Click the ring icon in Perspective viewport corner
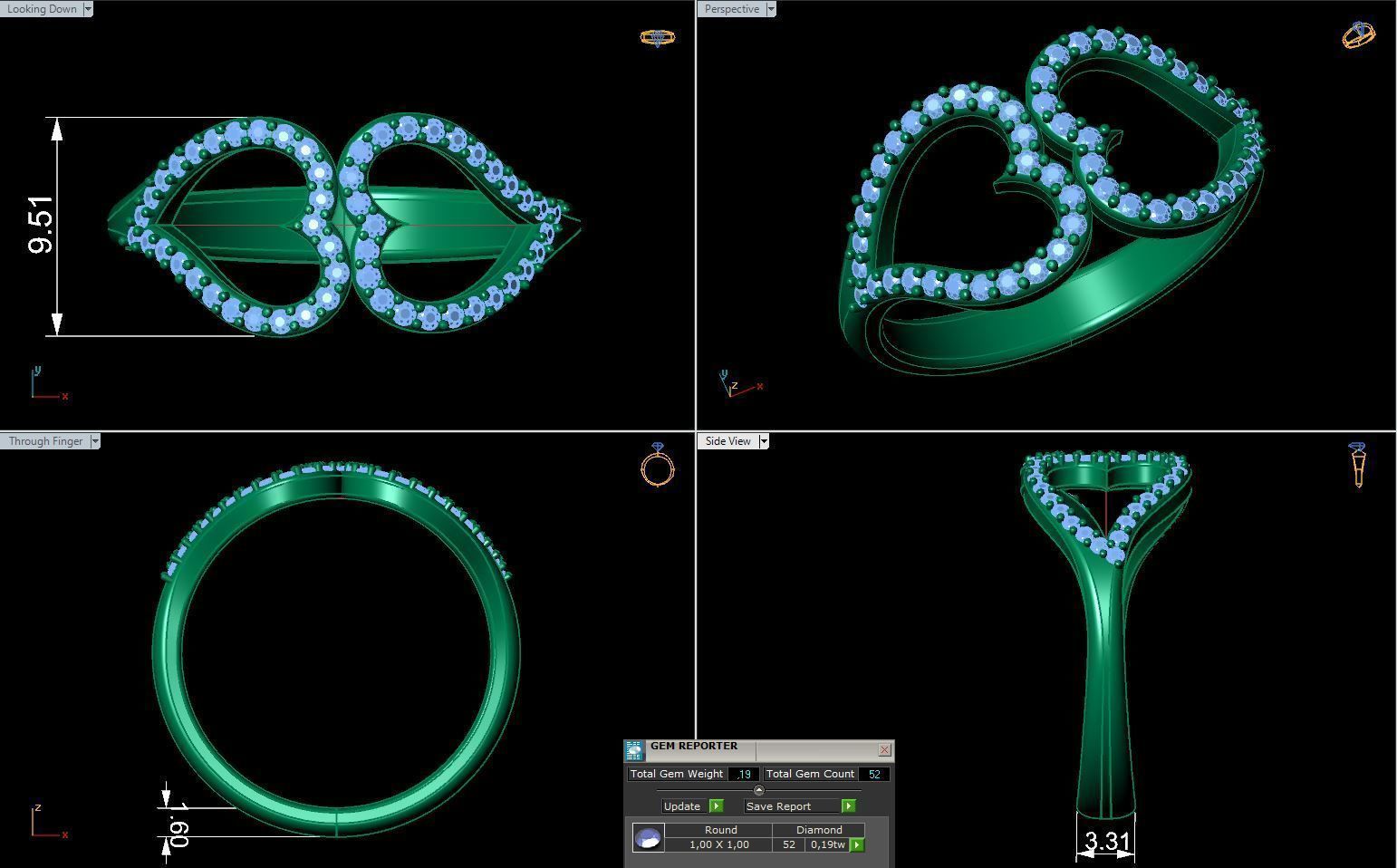Screen dimensions: 1397x868 (1359, 34)
